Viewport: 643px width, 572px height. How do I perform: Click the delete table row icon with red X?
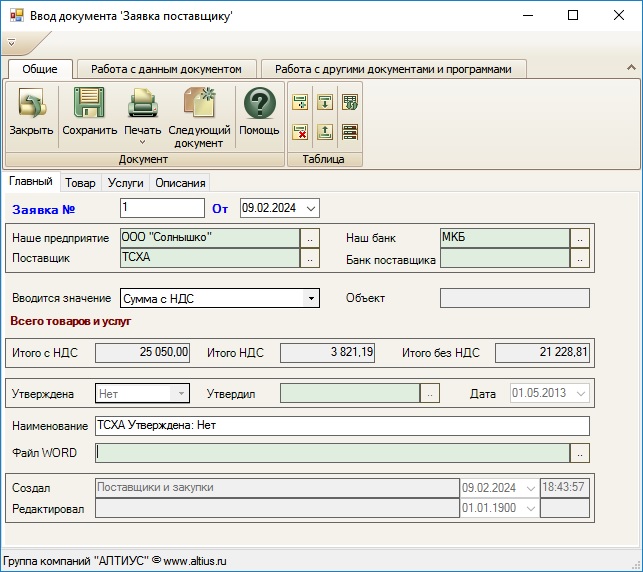click(299, 132)
